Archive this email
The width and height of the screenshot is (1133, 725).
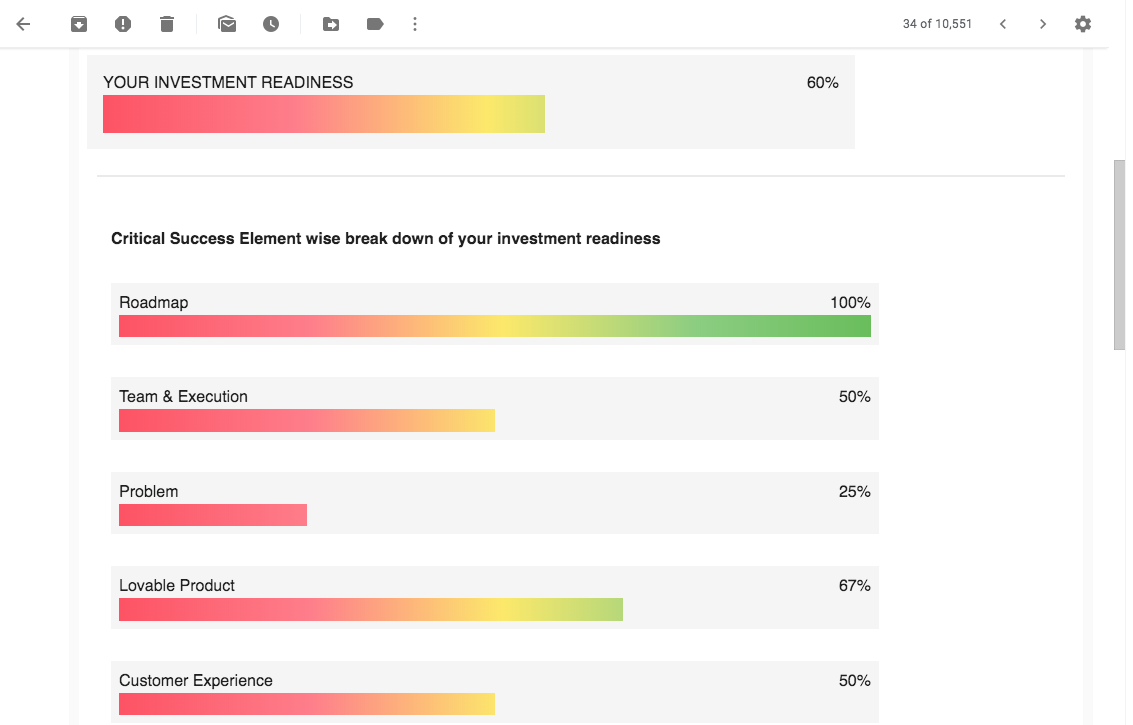point(79,23)
